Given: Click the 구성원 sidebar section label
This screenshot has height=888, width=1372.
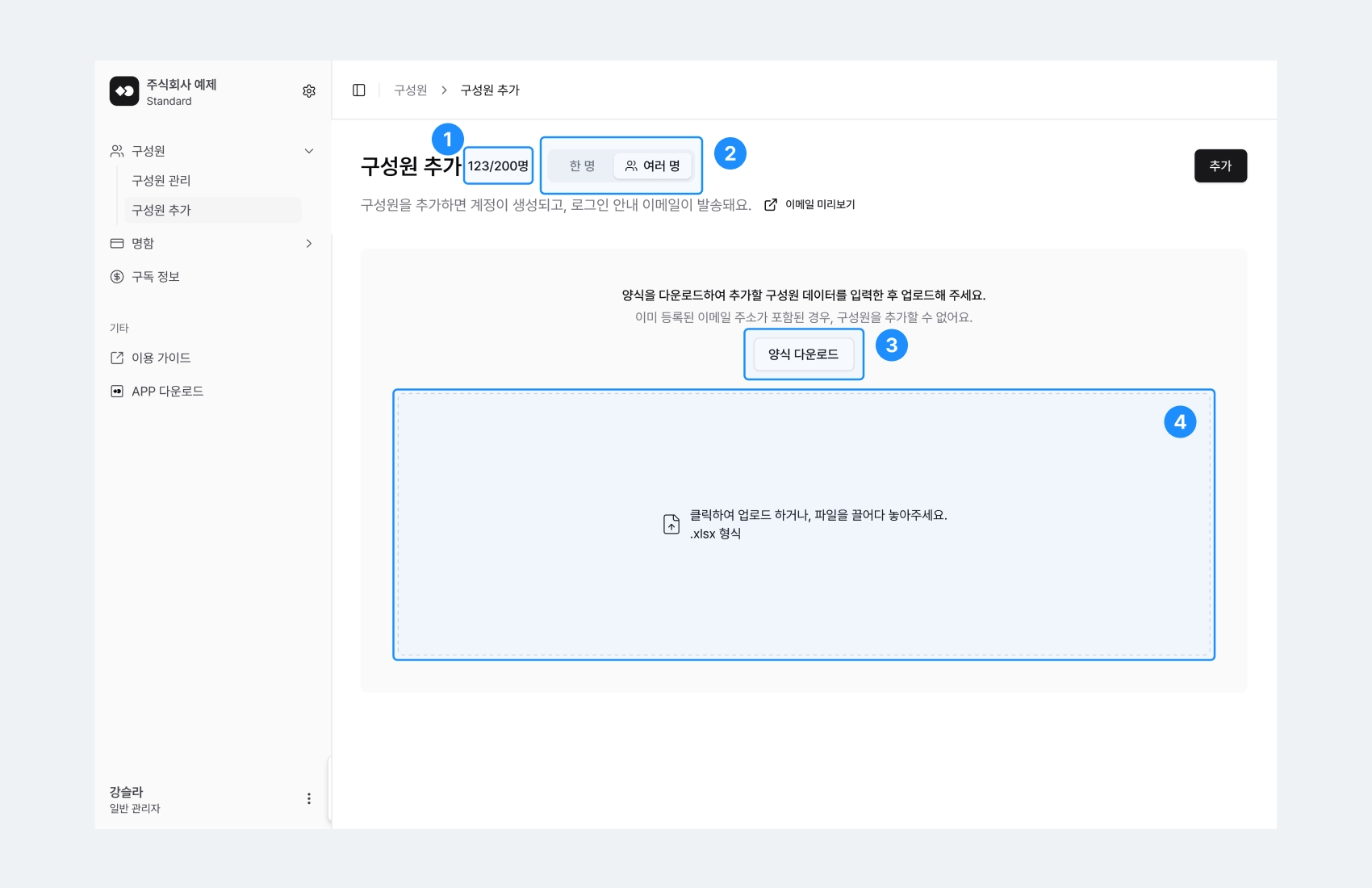Looking at the screenshot, I should 148,151.
